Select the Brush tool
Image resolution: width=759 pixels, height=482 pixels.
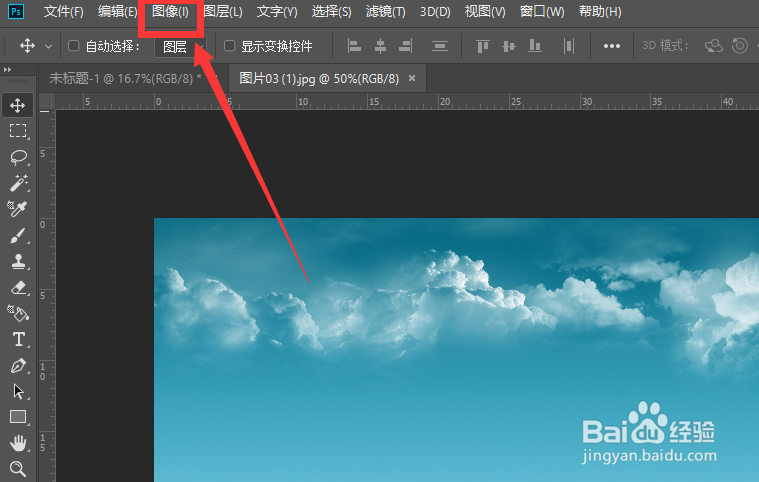tap(18, 235)
